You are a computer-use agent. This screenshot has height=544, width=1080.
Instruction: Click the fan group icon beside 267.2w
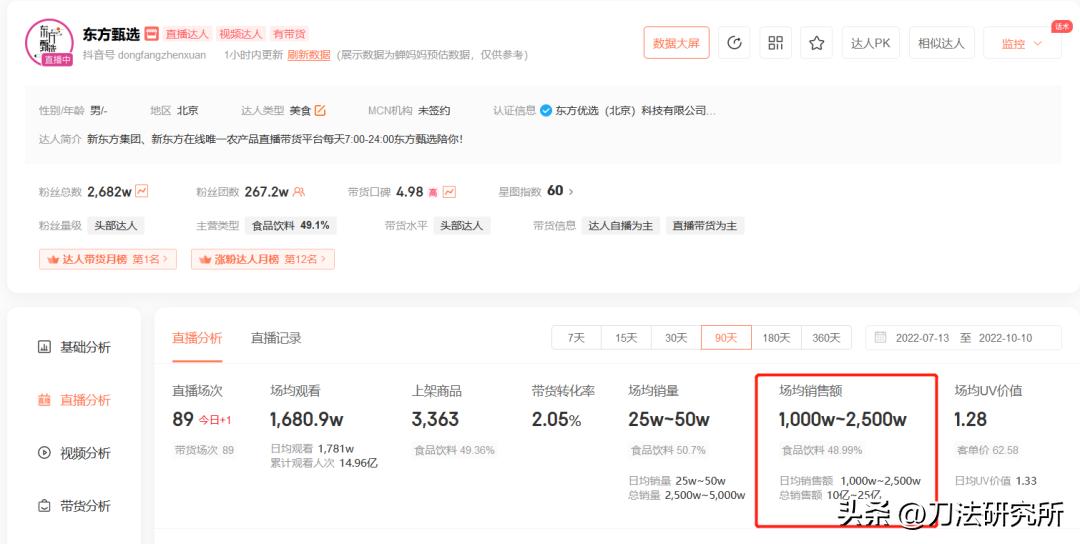click(x=299, y=191)
